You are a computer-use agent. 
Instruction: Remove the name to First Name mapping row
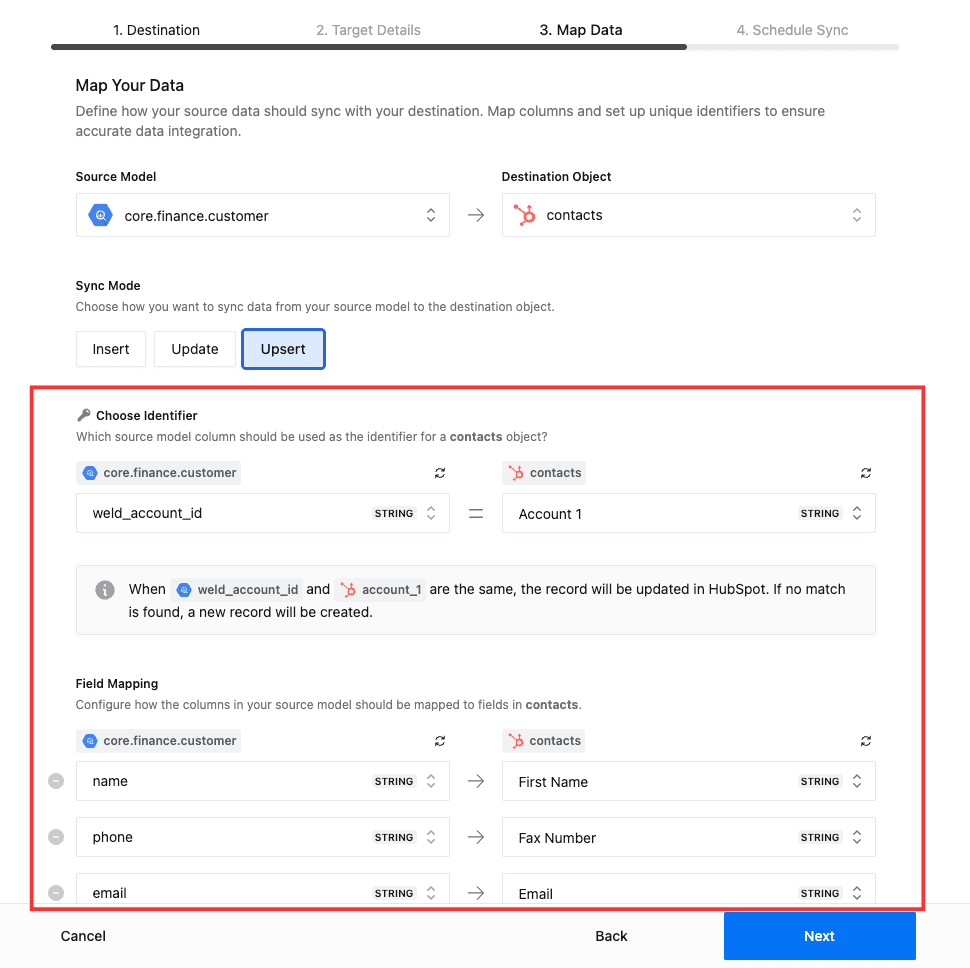(56, 781)
